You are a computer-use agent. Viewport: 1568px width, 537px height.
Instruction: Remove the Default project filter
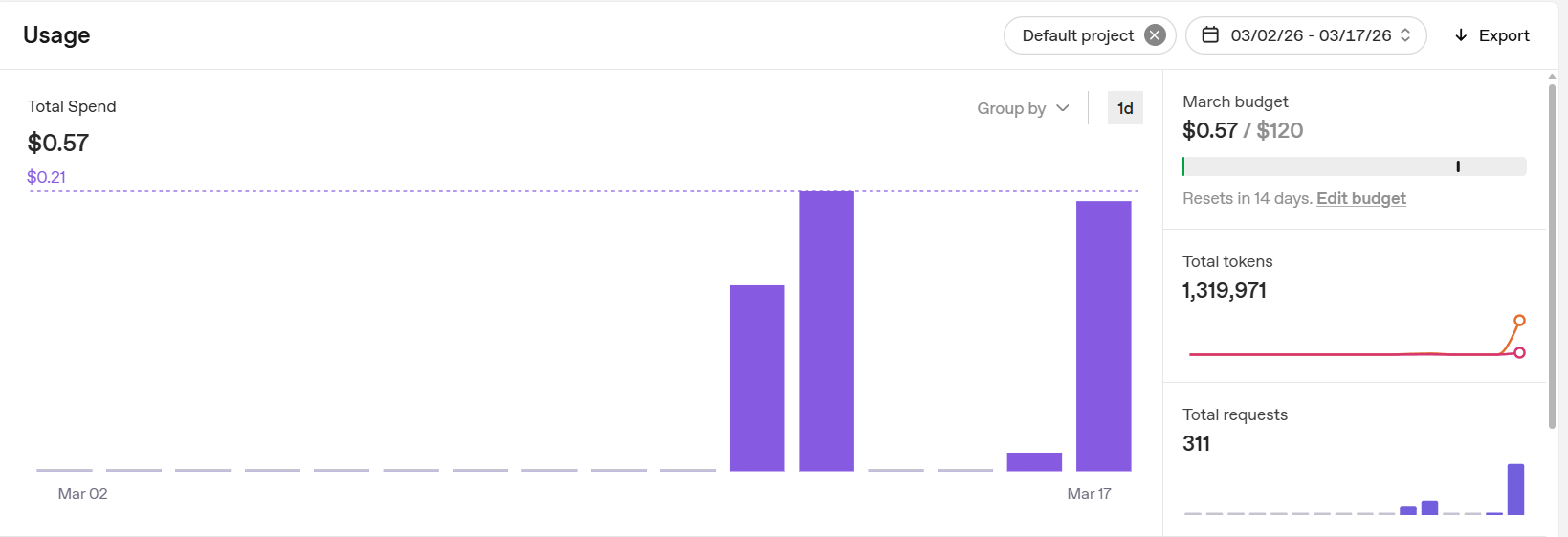pos(1155,35)
